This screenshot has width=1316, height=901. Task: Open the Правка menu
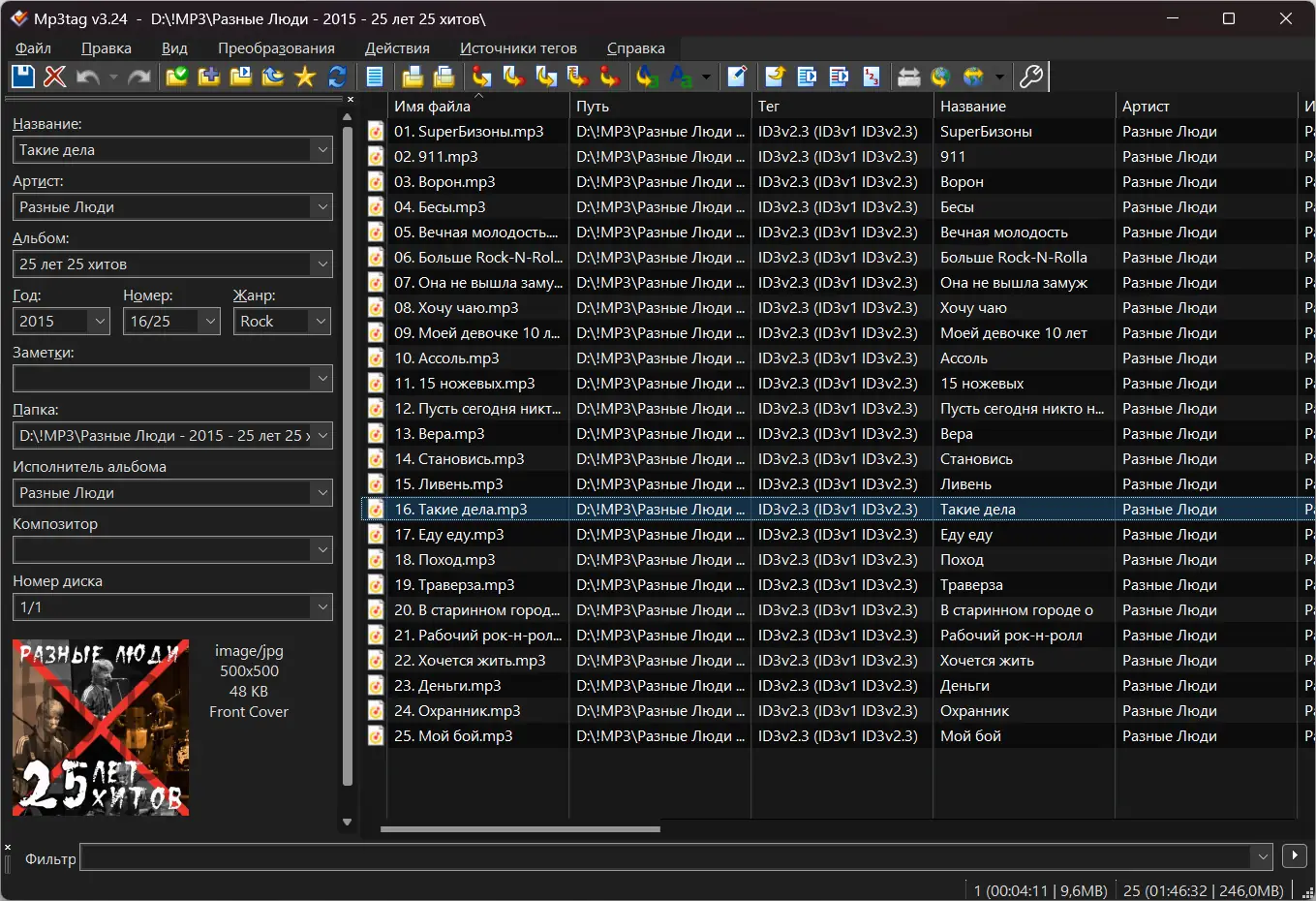[x=107, y=48]
